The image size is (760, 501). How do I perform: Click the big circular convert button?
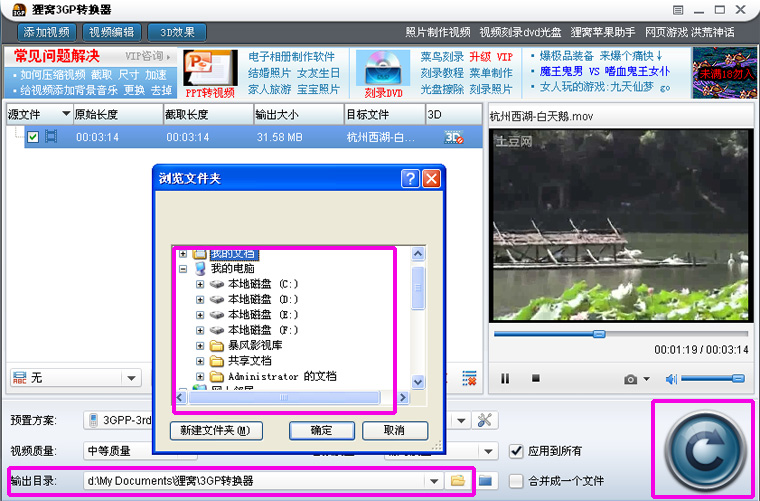[704, 451]
